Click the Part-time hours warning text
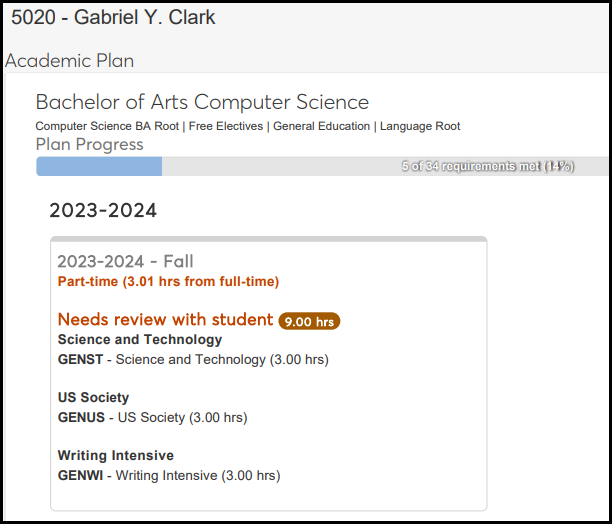Image resolution: width=612 pixels, height=524 pixels. coord(168,282)
